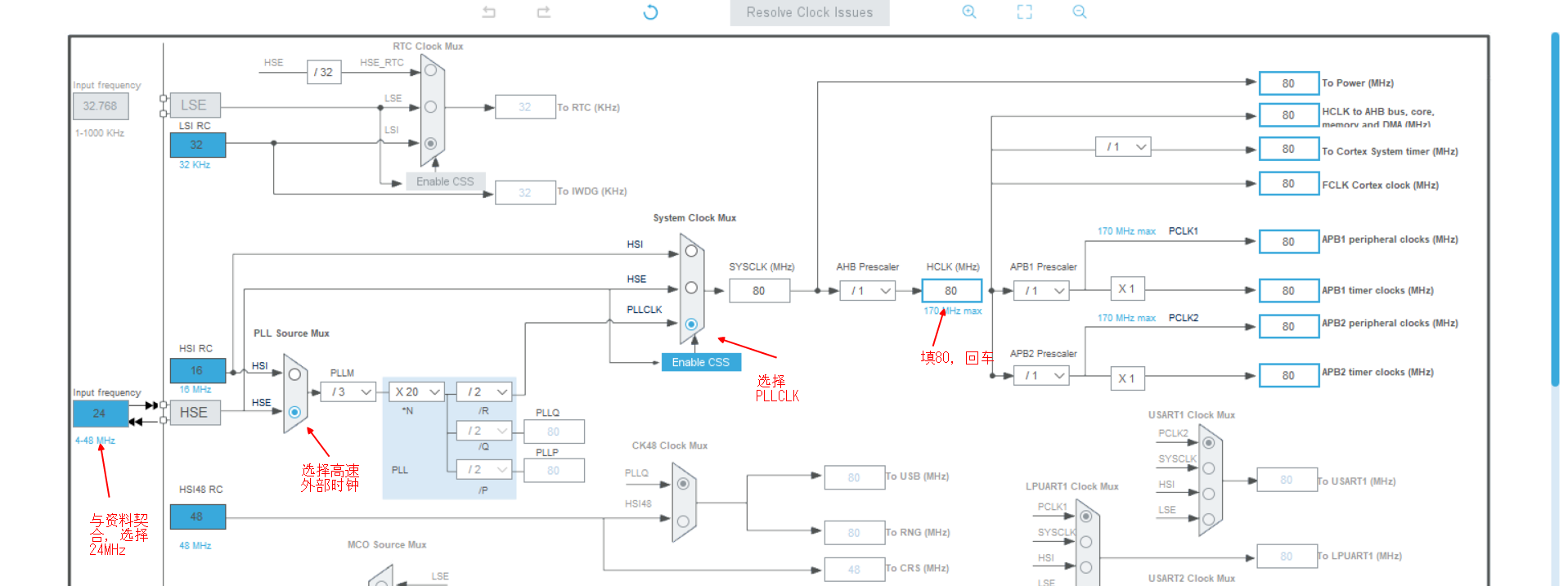Click the Resolve Clock Issues button

809,12
